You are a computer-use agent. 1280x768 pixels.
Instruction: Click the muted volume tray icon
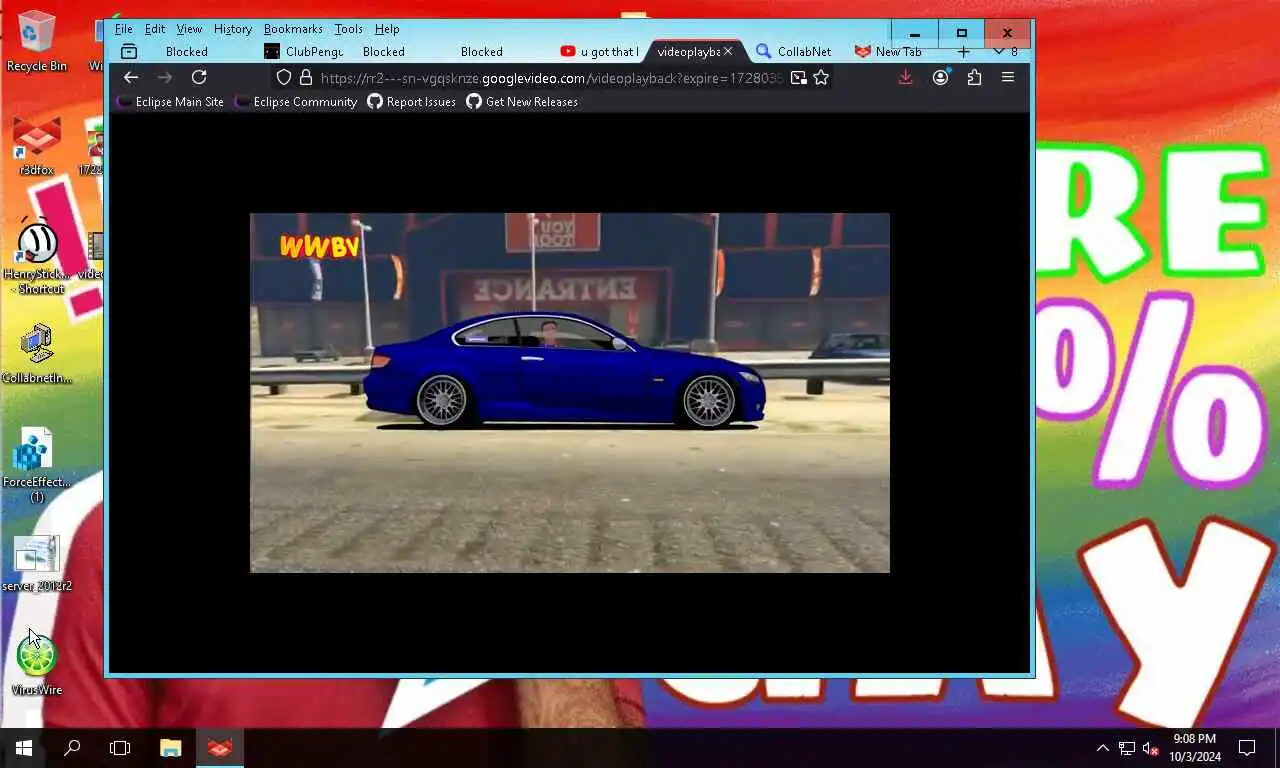[x=1151, y=748]
